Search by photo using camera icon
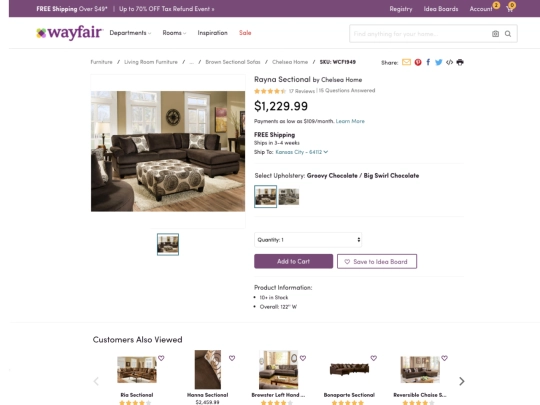Image resolution: width=540 pixels, height=405 pixels. (495, 34)
